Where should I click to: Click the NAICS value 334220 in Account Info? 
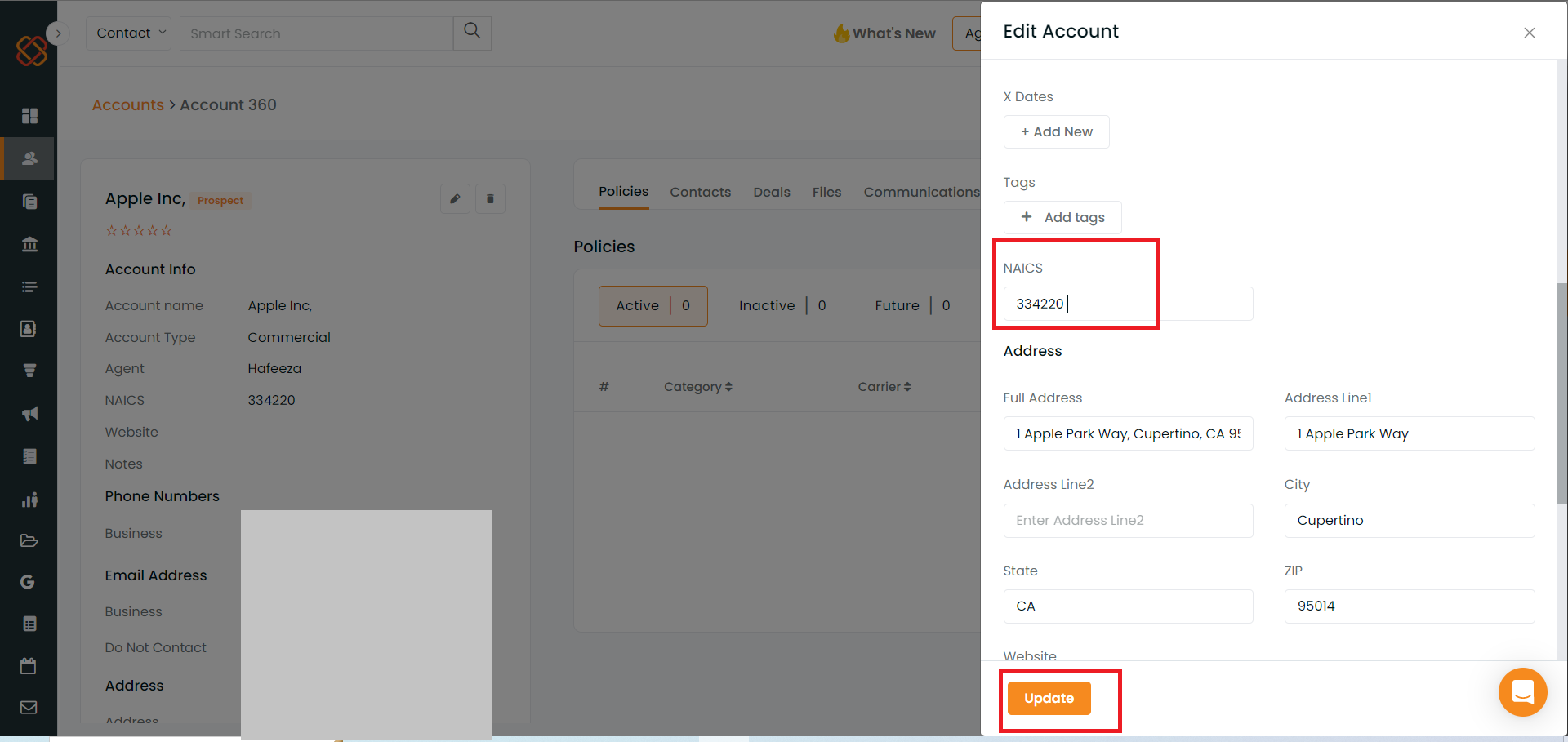tap(271, 400)
